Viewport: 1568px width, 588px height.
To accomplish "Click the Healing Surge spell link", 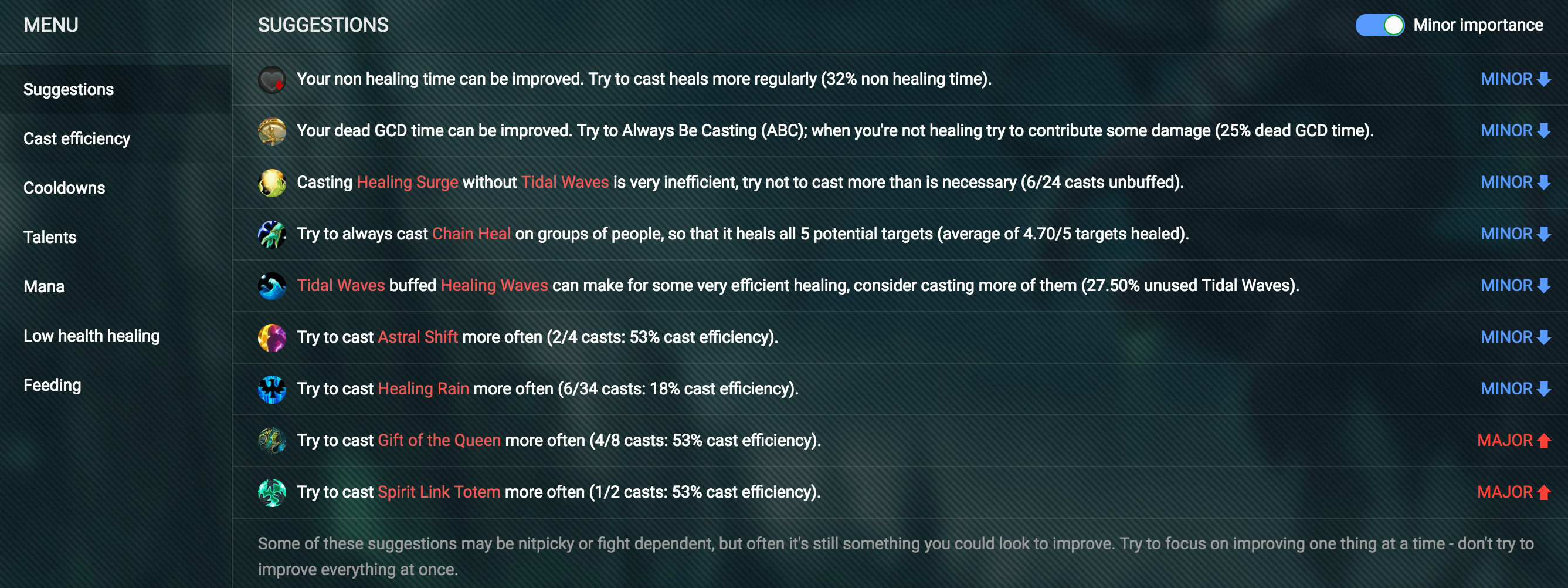I will click(x=407, y=182).
